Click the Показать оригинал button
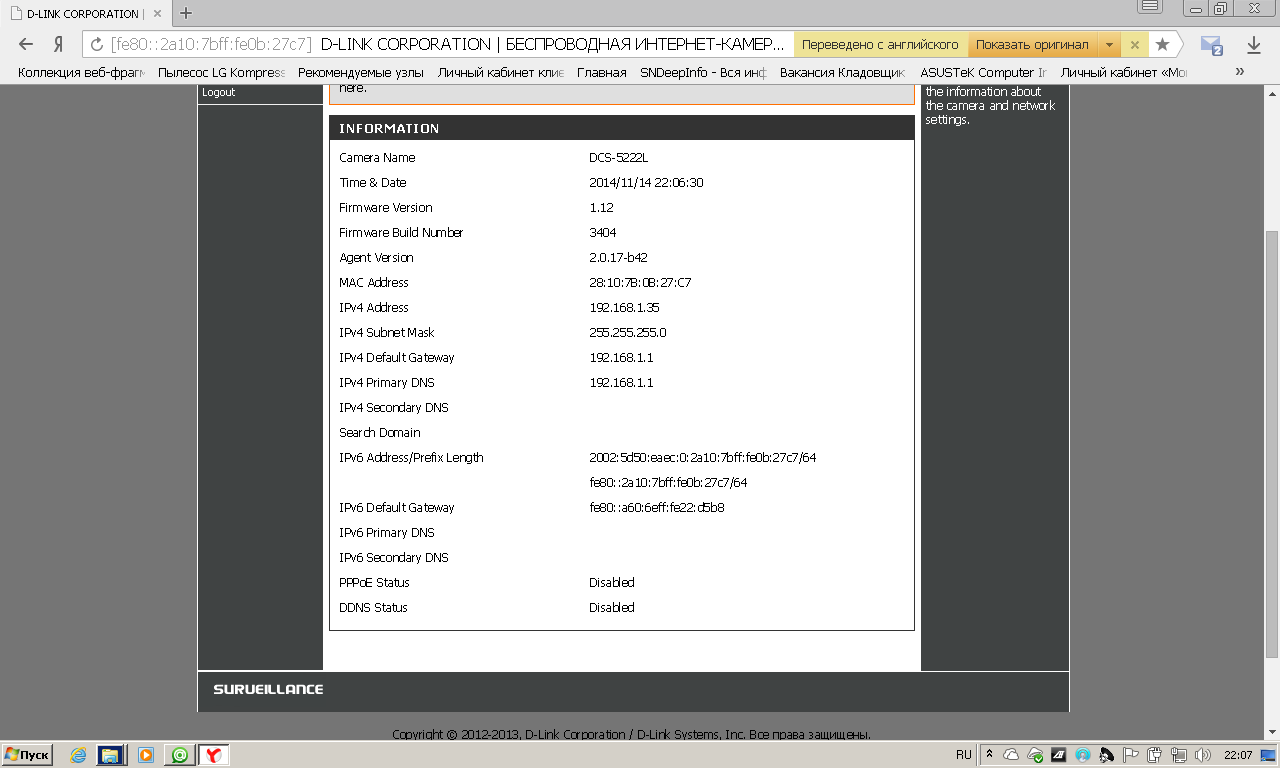 (1032, 45)
